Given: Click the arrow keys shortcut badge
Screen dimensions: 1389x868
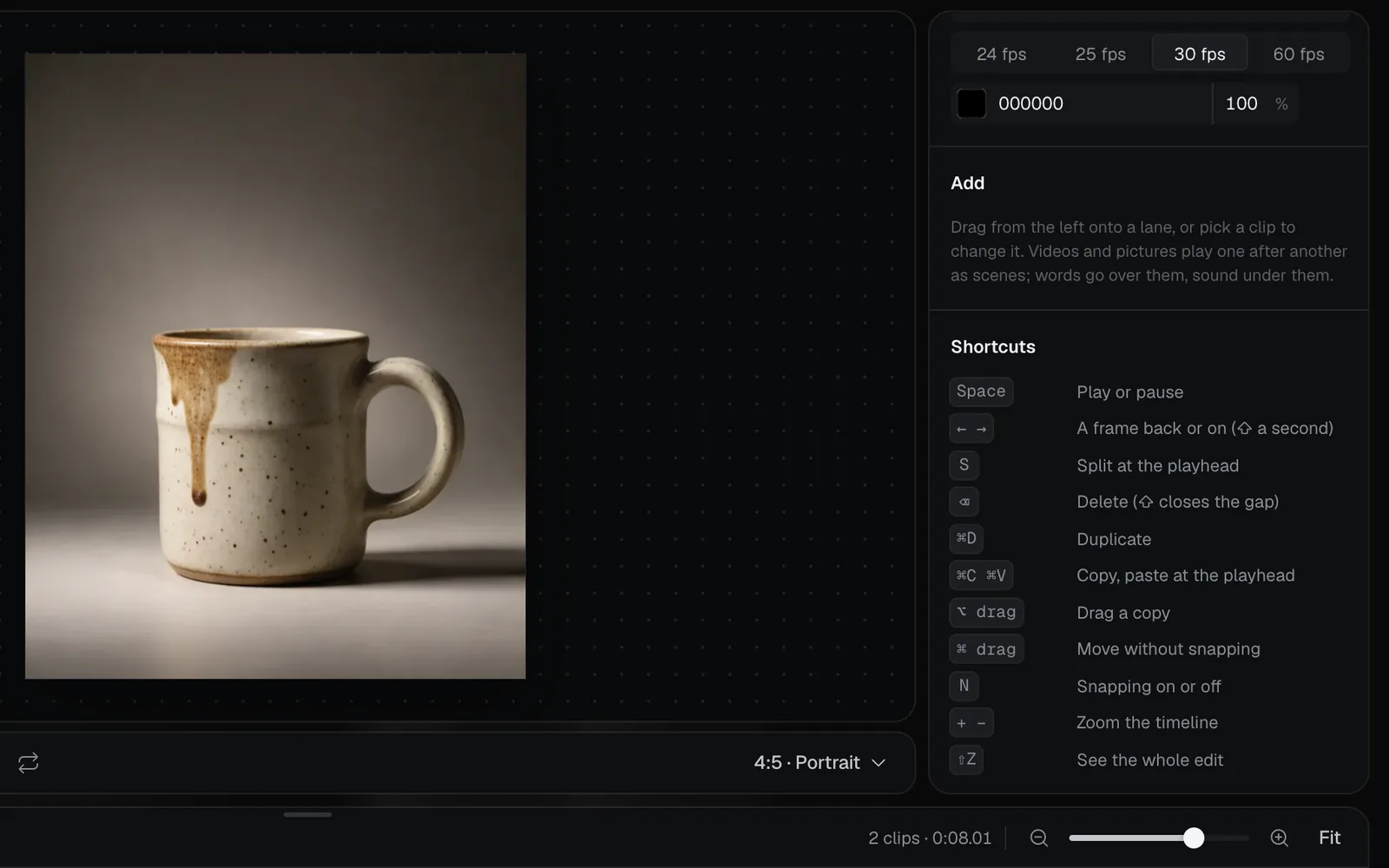Looking at the screenshot, I should point(971,429).
